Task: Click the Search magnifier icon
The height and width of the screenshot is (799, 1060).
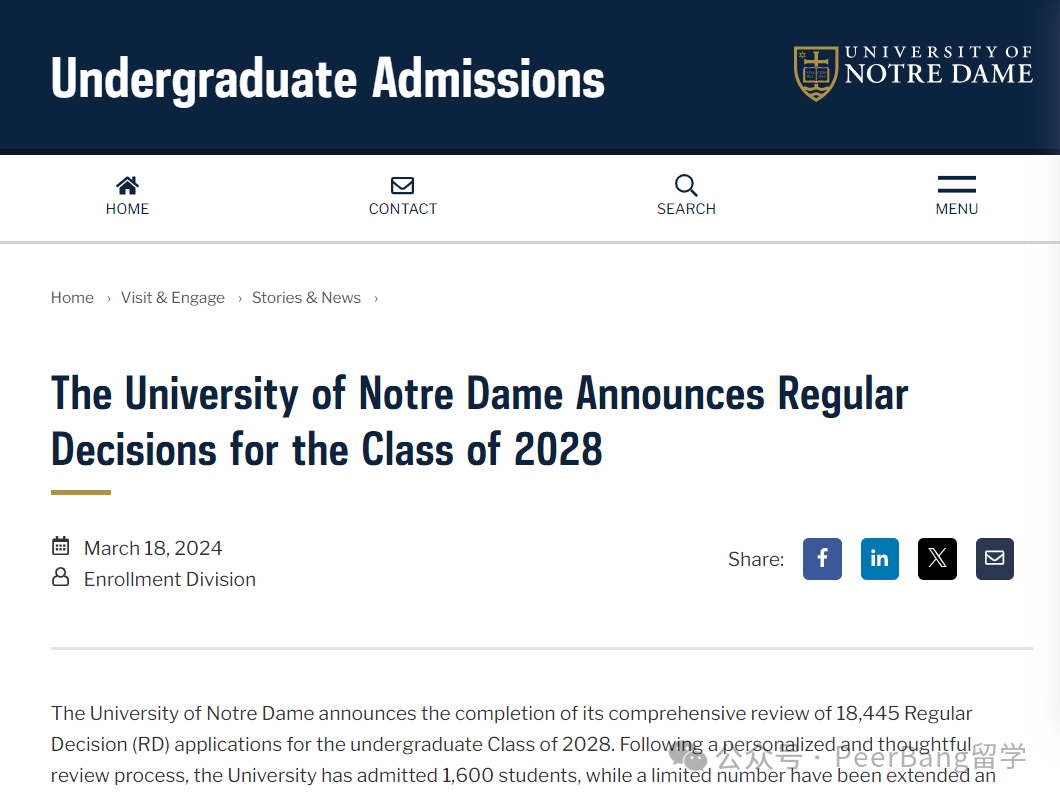Action: [x=685, y=185]
